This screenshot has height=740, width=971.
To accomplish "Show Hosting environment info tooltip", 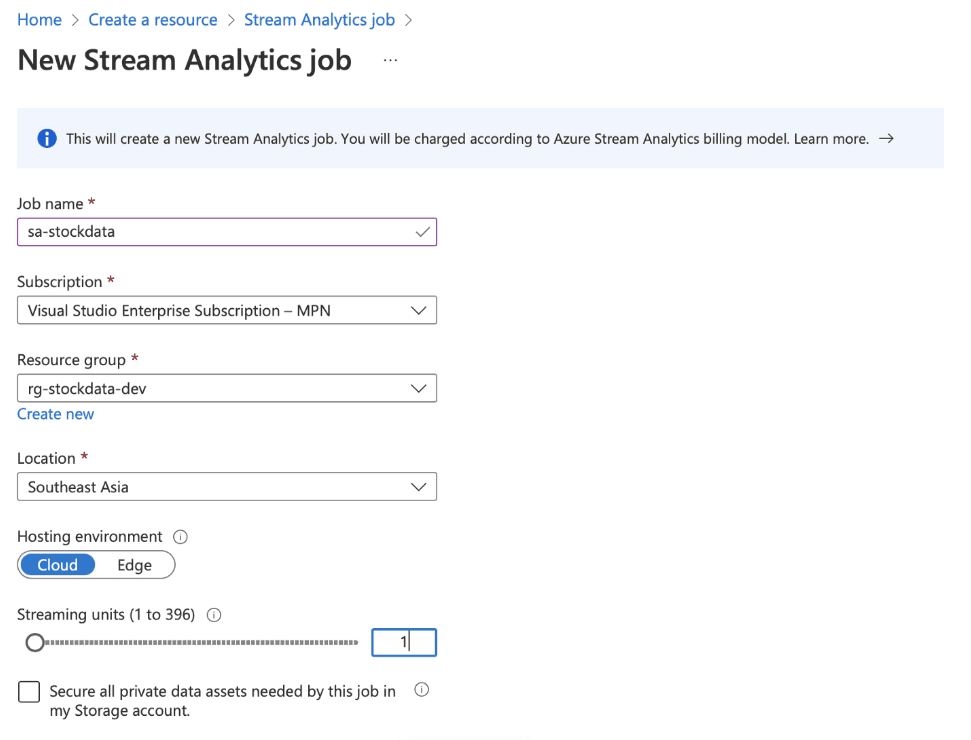I will tap(180, 537).
